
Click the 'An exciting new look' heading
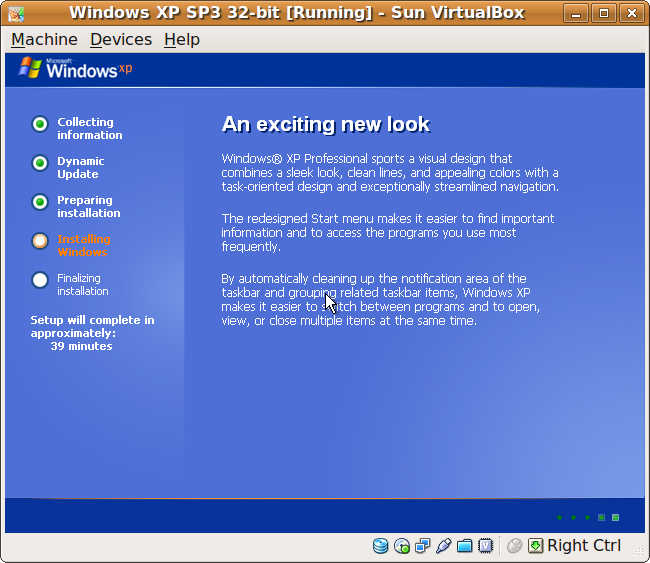pyautogui.click(x=326, y=124)
